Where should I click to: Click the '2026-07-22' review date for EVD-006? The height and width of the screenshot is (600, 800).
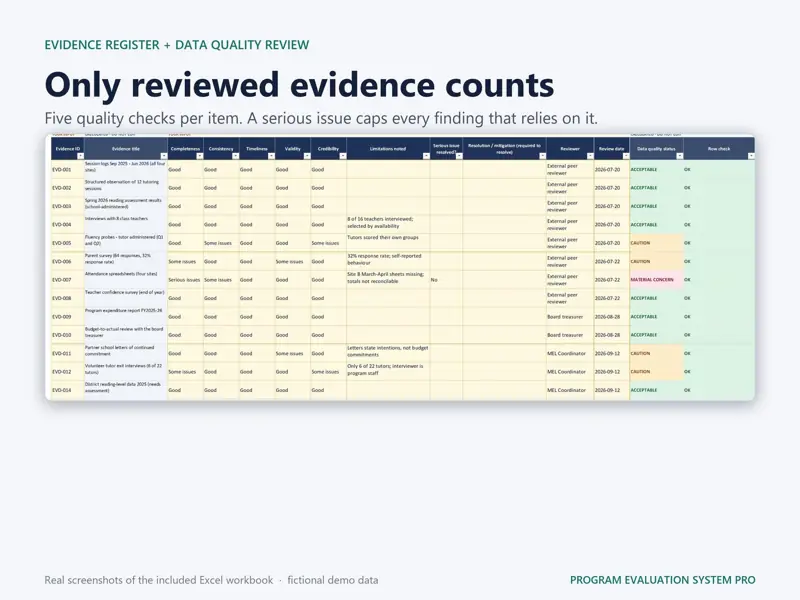[612, 261]
